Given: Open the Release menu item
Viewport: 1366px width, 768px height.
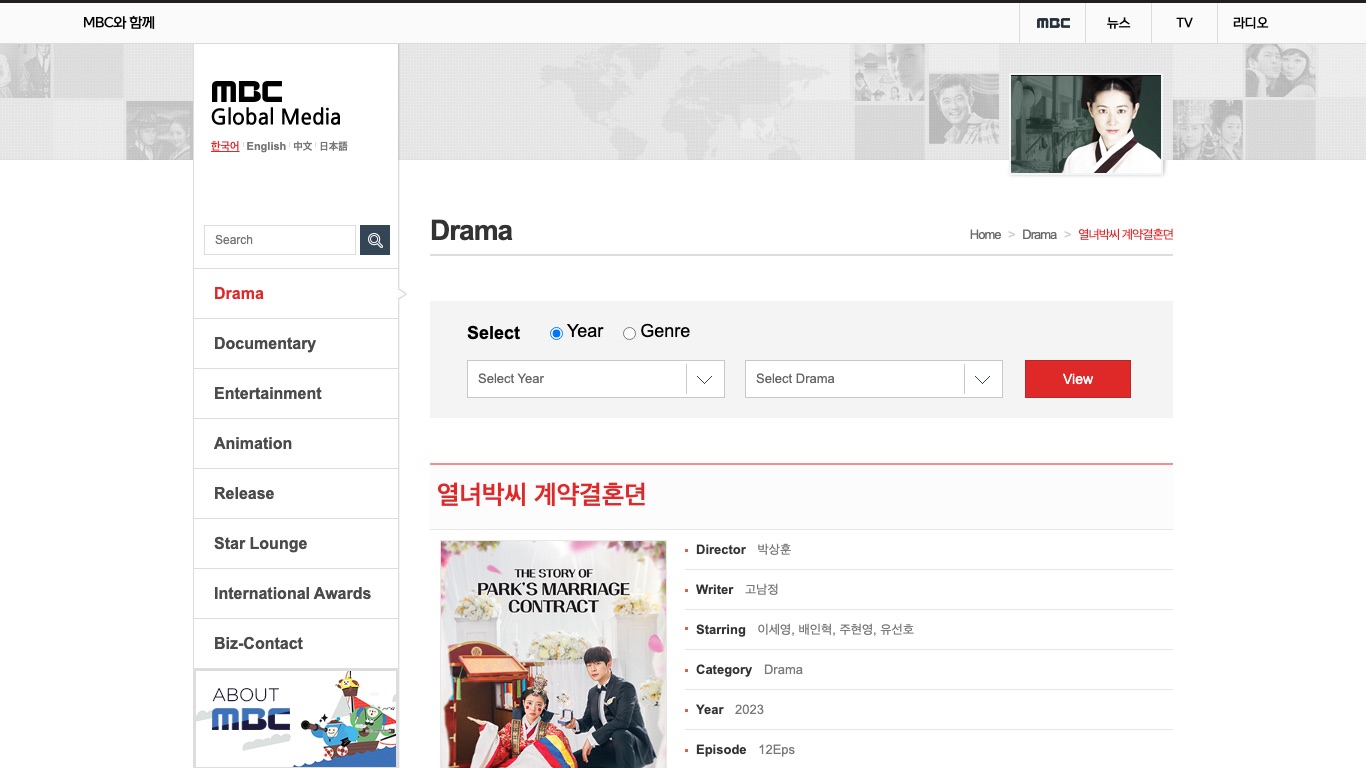Looking at the screenshot, I should click(296, 493).
